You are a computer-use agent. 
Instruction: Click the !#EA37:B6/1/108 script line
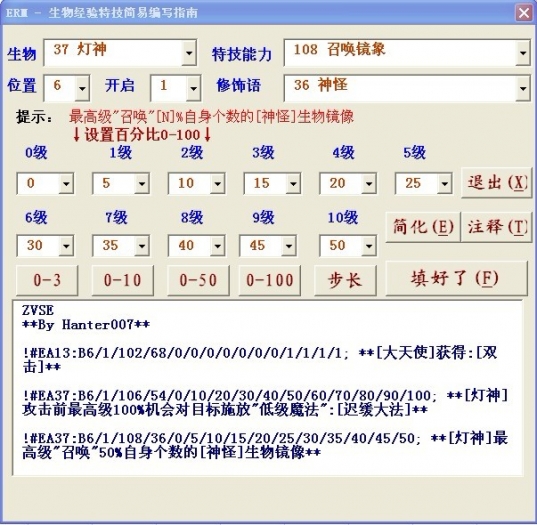(x=265, y=445)
